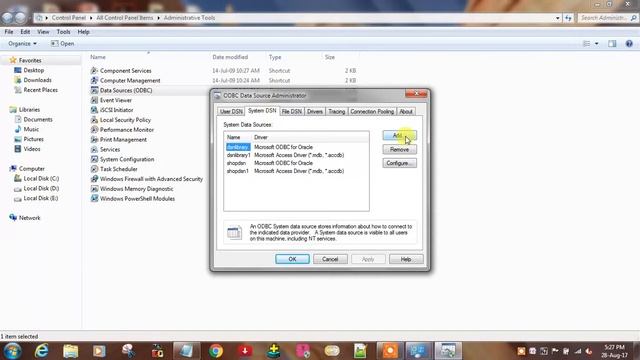Toggle the preview pane icon
The width and height of the screenshot is (640, 360).
(612, 43)
